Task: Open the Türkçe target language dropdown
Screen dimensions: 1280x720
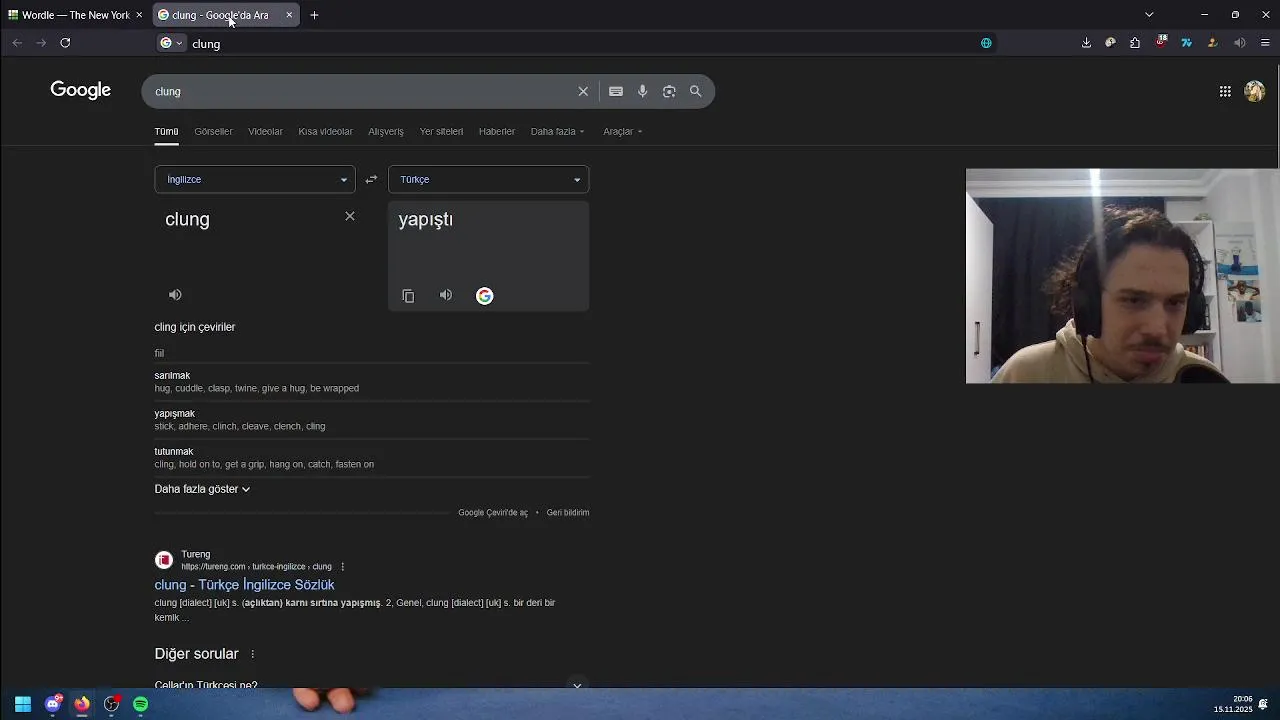Action: pyautogui.click(x=488, y=179)
